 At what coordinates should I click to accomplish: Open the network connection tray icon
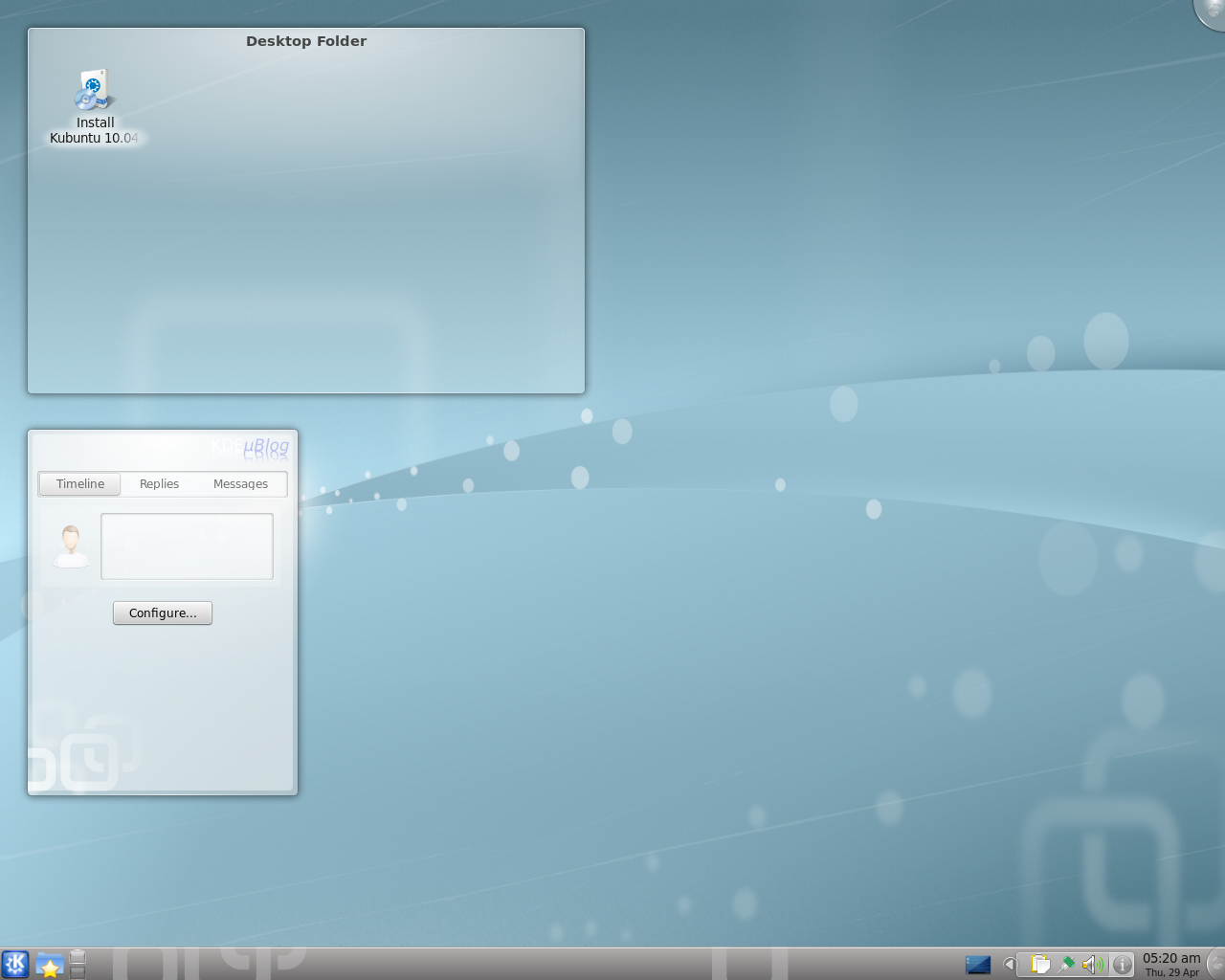click(1066, 965)
